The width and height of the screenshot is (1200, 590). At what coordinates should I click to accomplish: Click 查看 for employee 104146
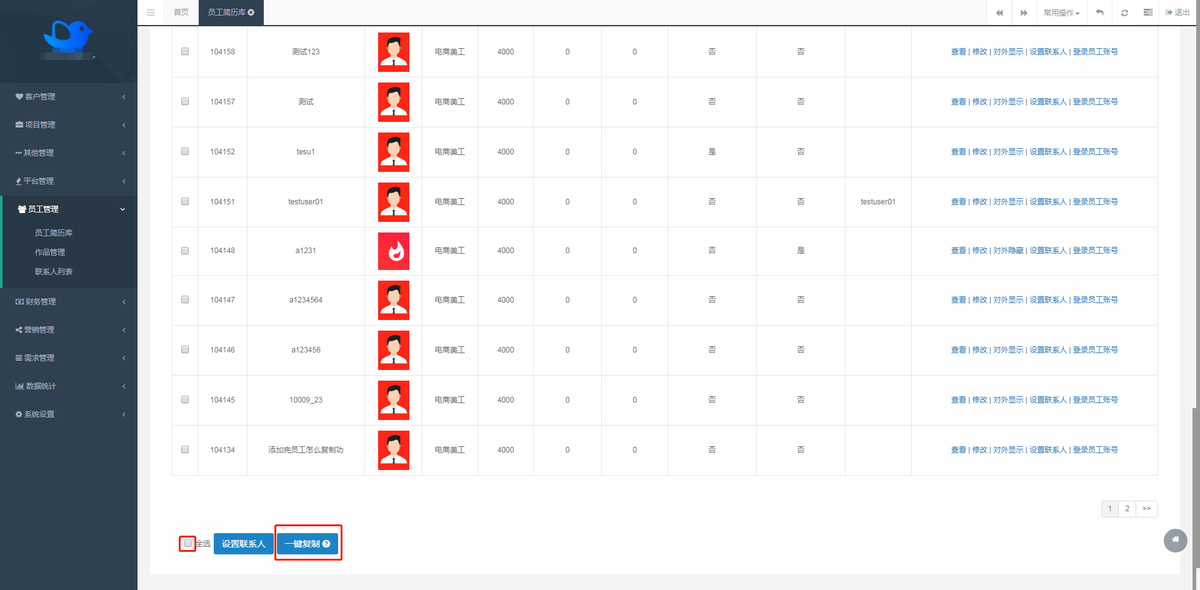tap(958, 350)
